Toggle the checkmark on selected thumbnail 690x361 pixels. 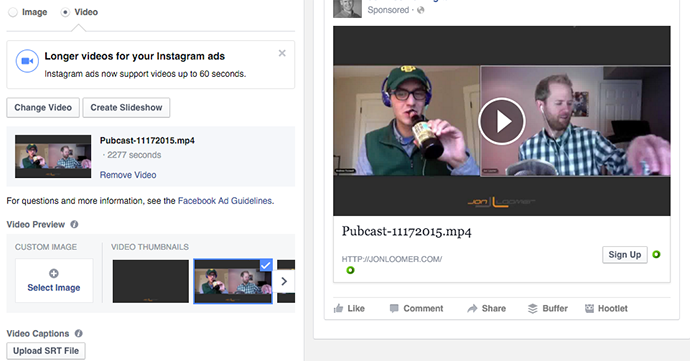tap(266, 265)
